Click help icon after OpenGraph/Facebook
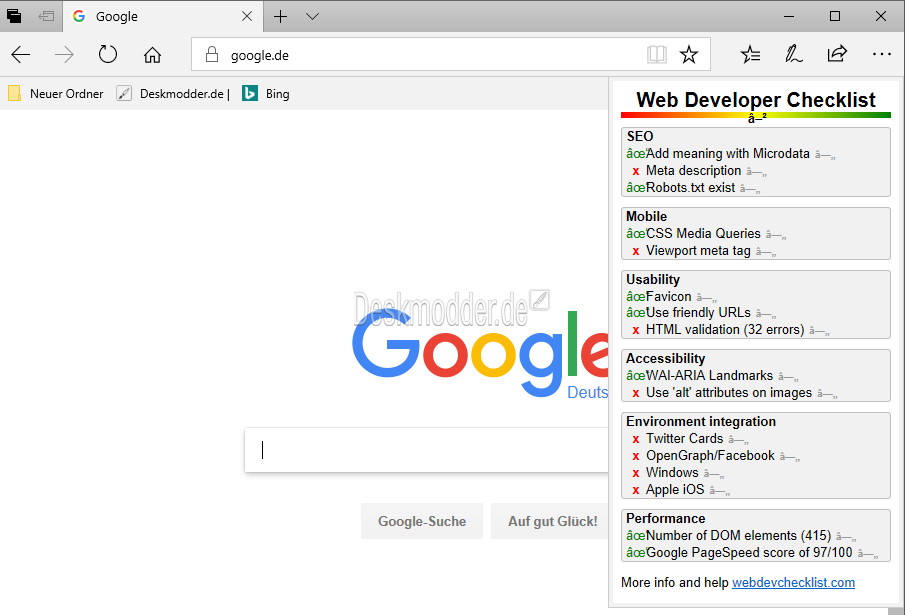This screenshot has height=615, width=905. tap(790, 457)
